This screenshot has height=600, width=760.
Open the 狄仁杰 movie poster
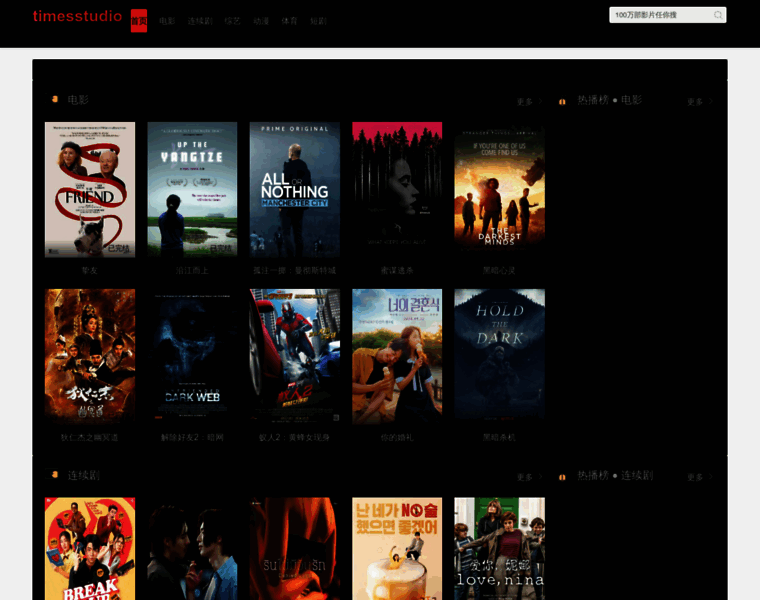[90, 357]
